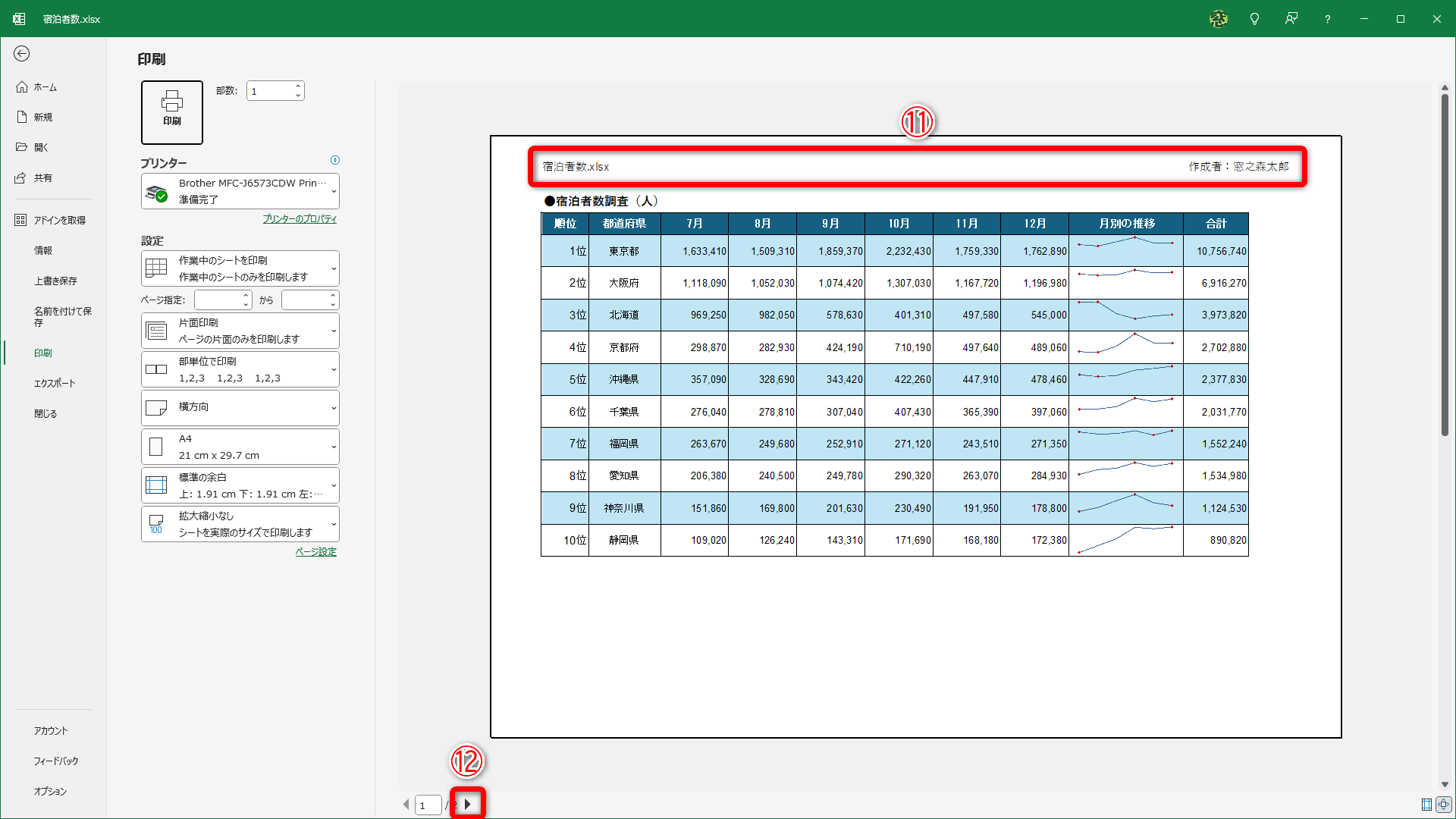Toggle zoom to page icon
The width and height of the screenshot is (1456, 819).
[x=1443, y=805]
